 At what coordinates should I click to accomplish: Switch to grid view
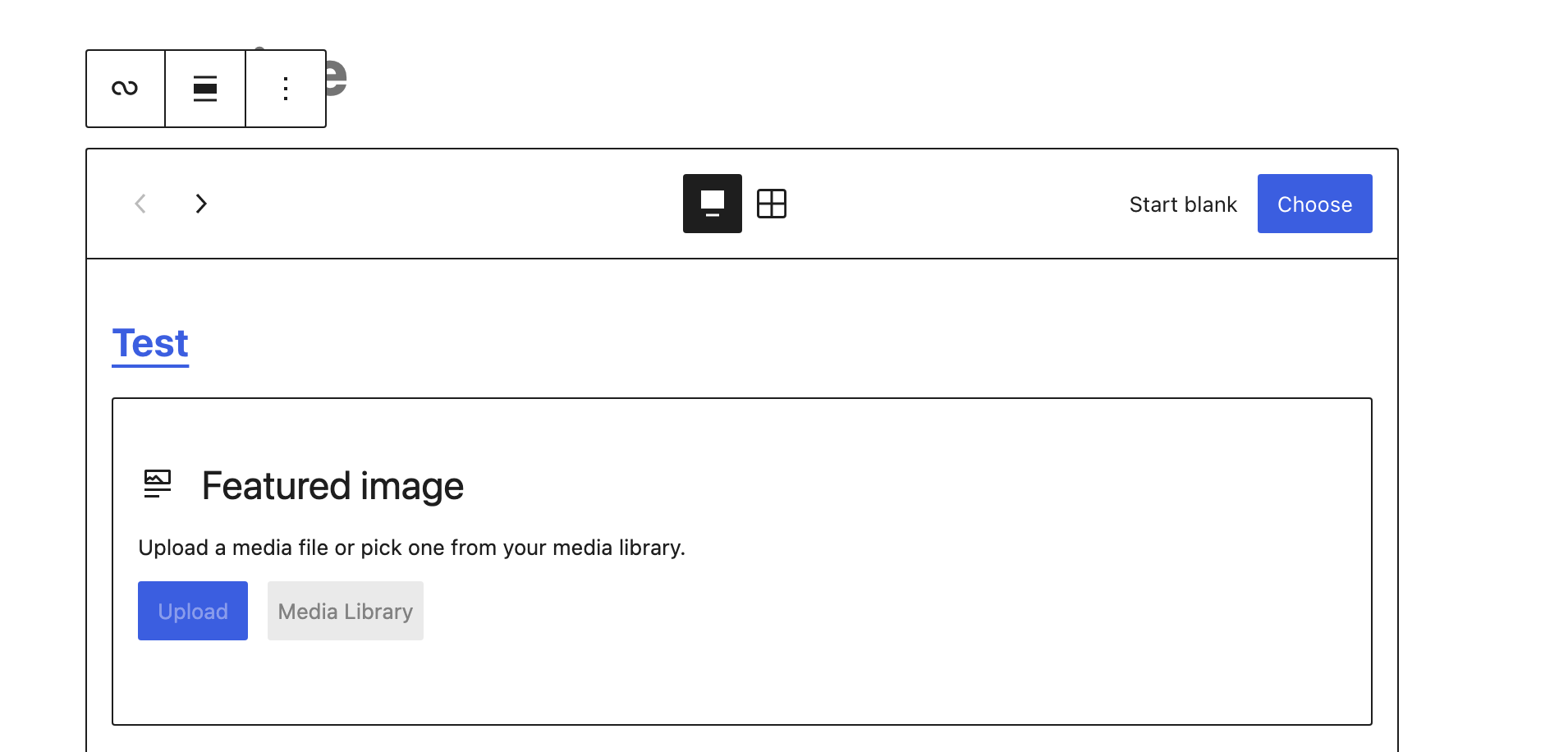[x=772, y=204]
